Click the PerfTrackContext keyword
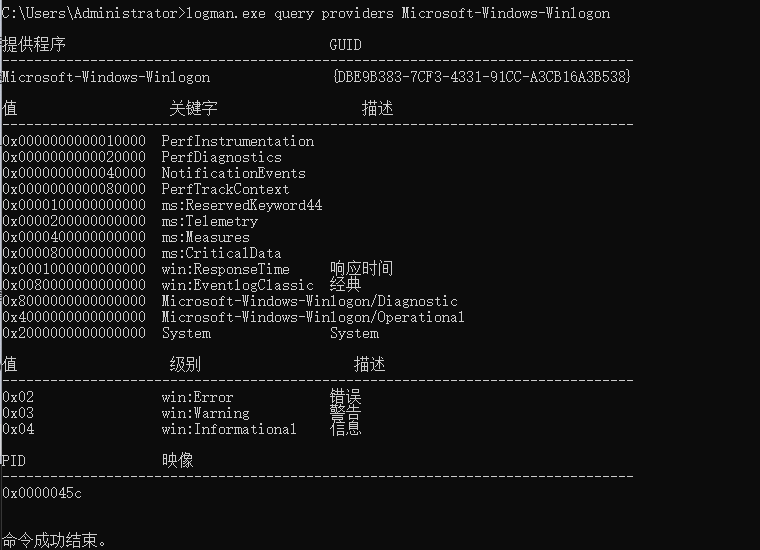Screen dimensions: 760x550 coord(225,189)
